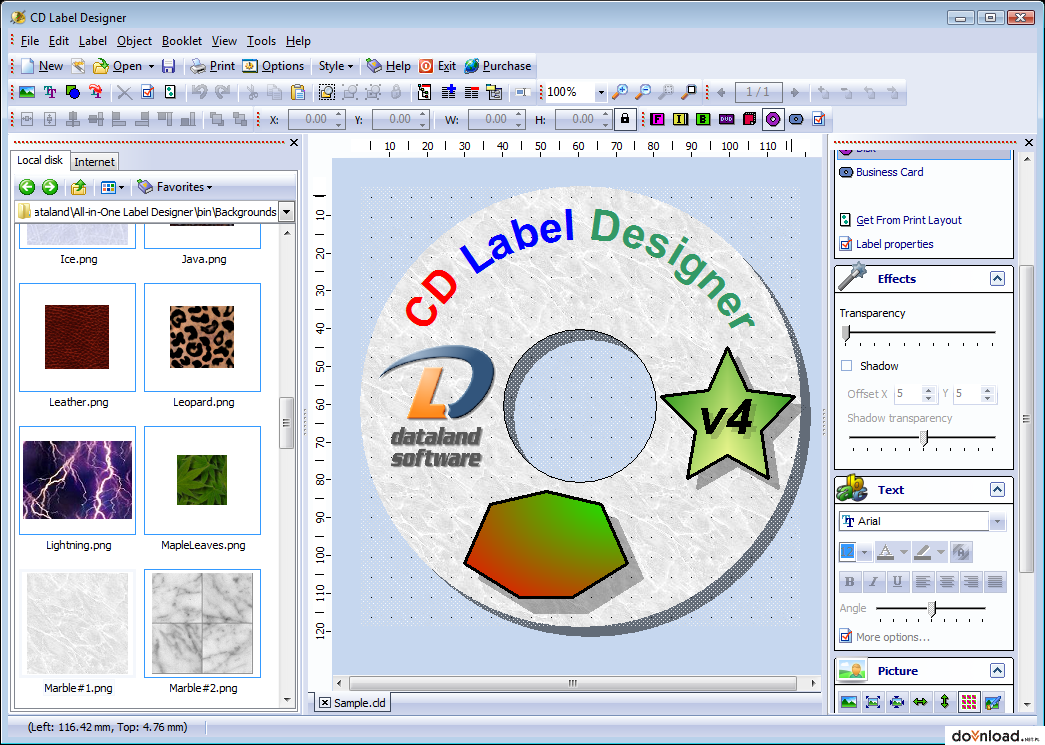This screenshot has height=745, width=1045.
Task: Click the Transparency slider handle
Action: (x=846, y=333)
